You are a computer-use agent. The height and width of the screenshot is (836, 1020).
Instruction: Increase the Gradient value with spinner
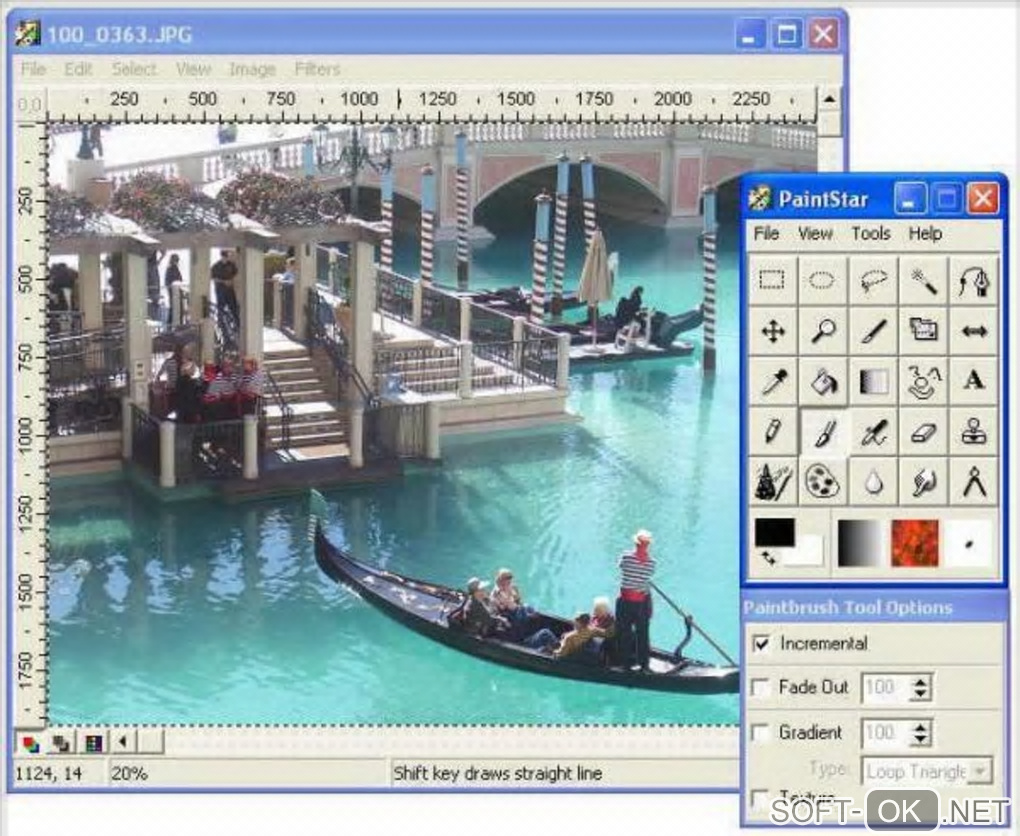click(920, 727)
